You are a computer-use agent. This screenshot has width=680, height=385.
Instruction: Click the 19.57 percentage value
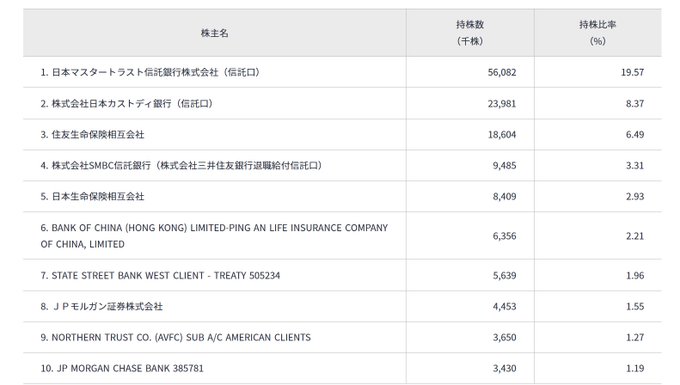(x=632, y=72)
